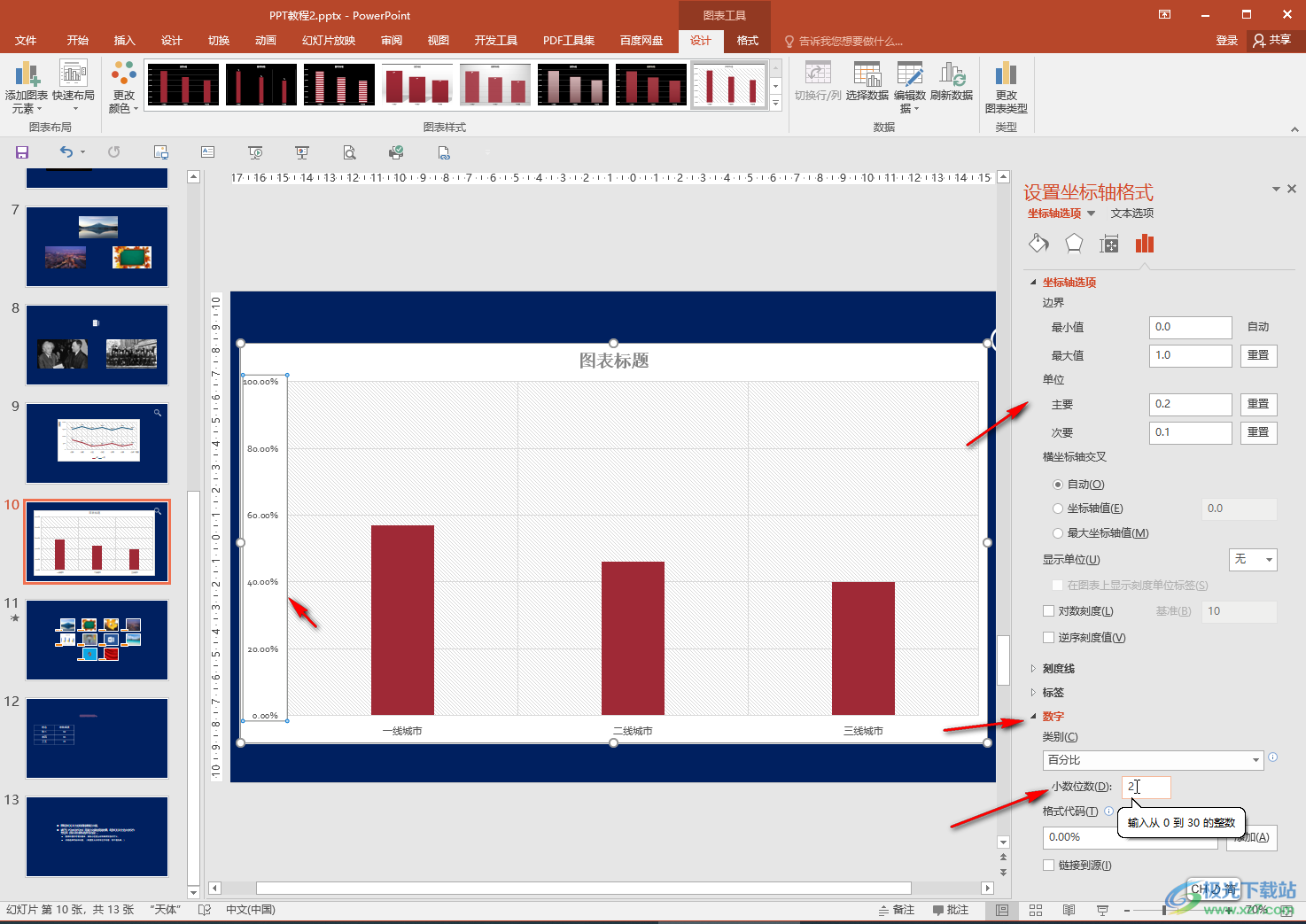
Task: Expand the chart styles gallery more arrow
Action: tap(775, 104)
